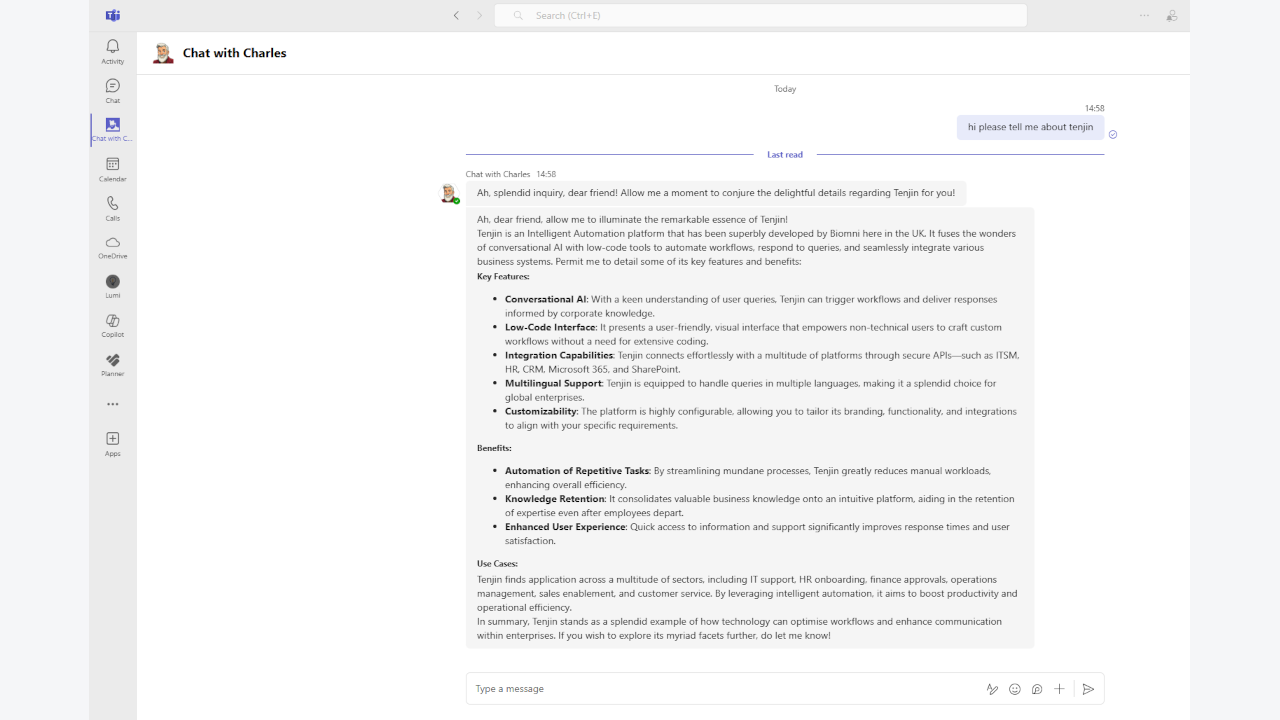Go back with the left arrow
This screenshot has width=1280, height=720.
coord(456,15)
